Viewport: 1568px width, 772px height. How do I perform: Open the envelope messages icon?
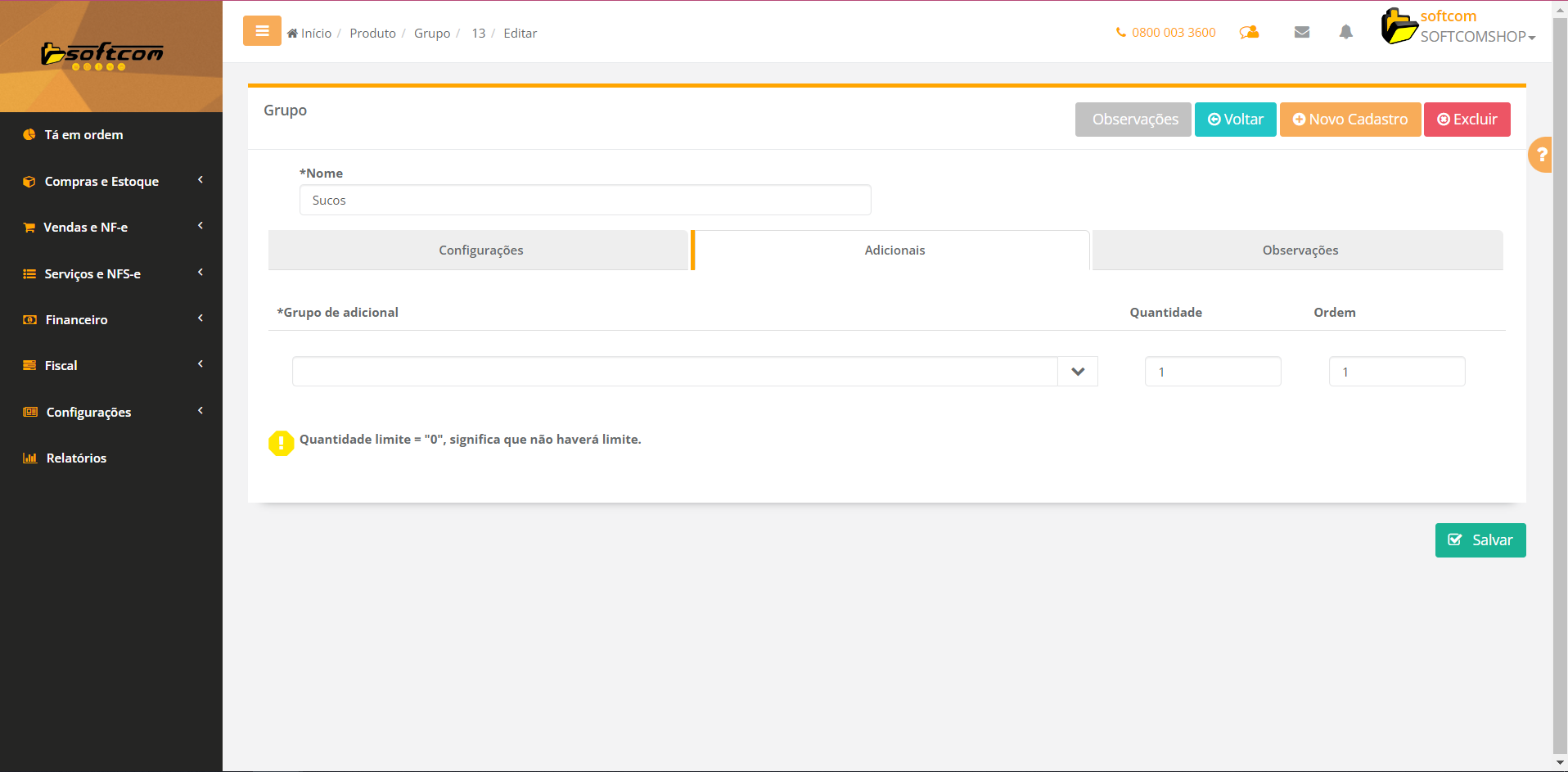[1302, 33]
